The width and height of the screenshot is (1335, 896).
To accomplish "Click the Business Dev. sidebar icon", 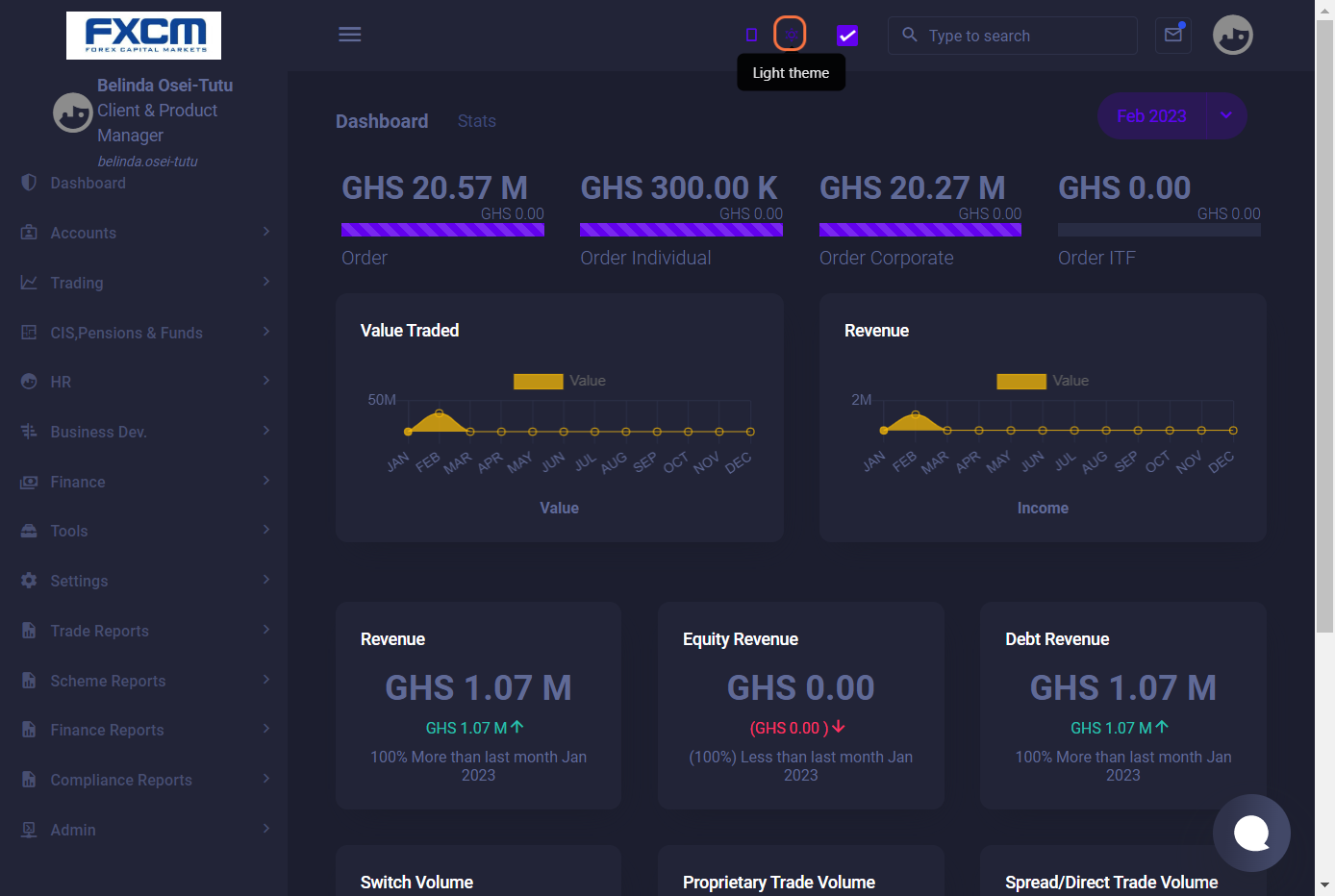I will point(29,432).
